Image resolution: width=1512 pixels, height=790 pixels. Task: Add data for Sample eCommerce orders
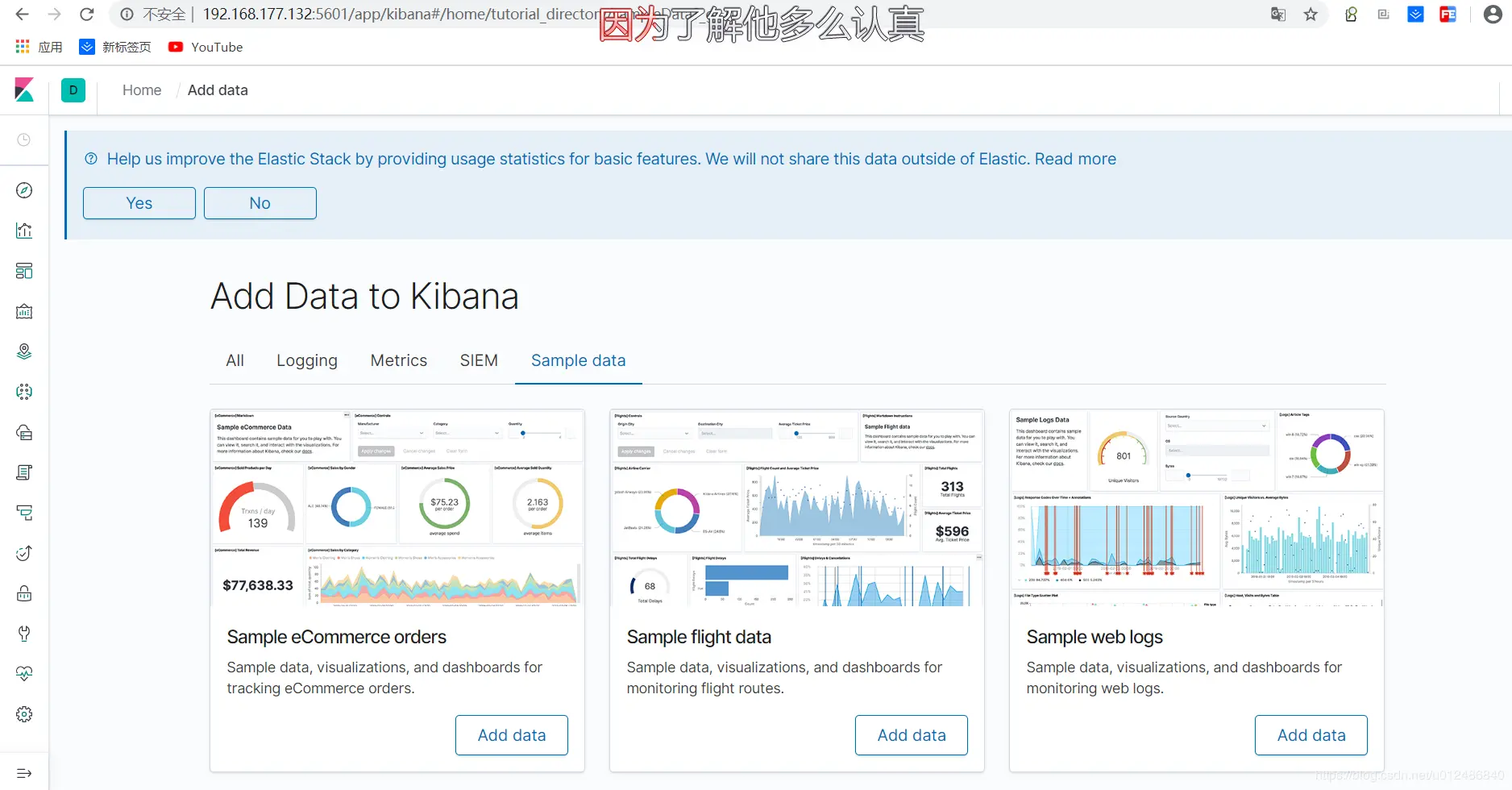click(512, 735)
